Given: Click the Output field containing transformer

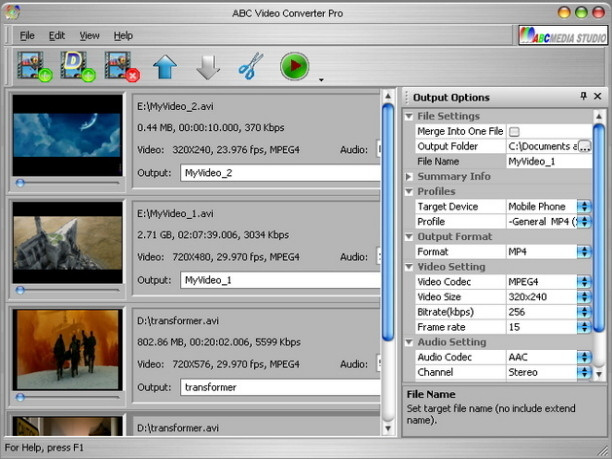Looking at the screenshot, I should 280,388.
